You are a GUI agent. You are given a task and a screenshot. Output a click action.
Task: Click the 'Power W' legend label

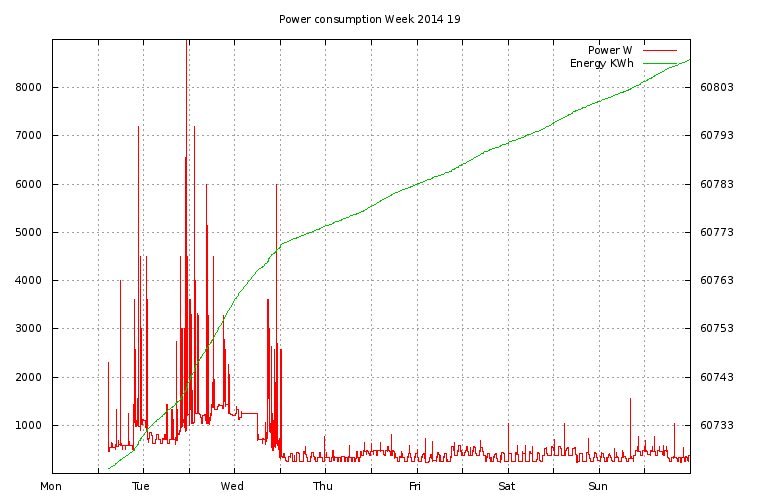610,50
